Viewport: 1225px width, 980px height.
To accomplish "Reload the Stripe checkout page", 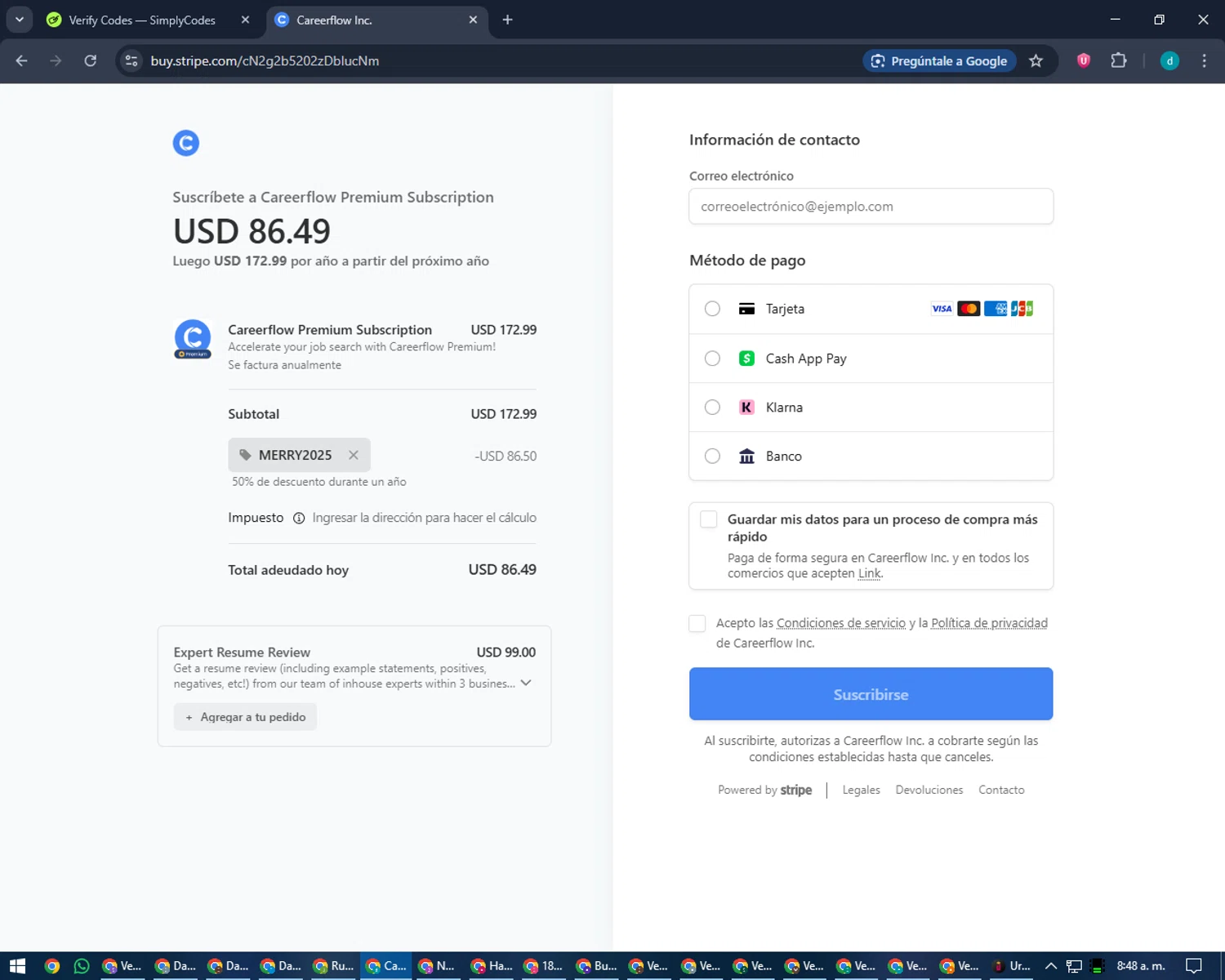I will [91, 61].
